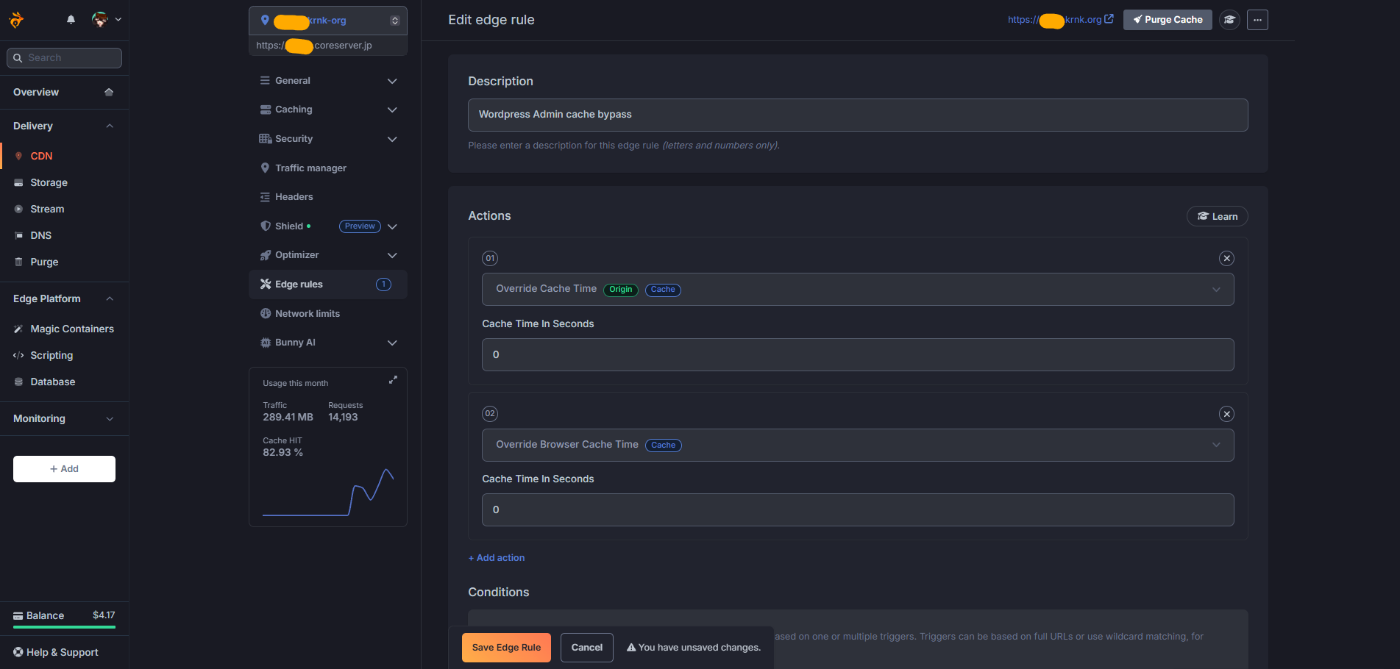Select Edge rules menu item
Image resolution: width=1400 pixels, height=669 pixels.
[x=328, y=284]
